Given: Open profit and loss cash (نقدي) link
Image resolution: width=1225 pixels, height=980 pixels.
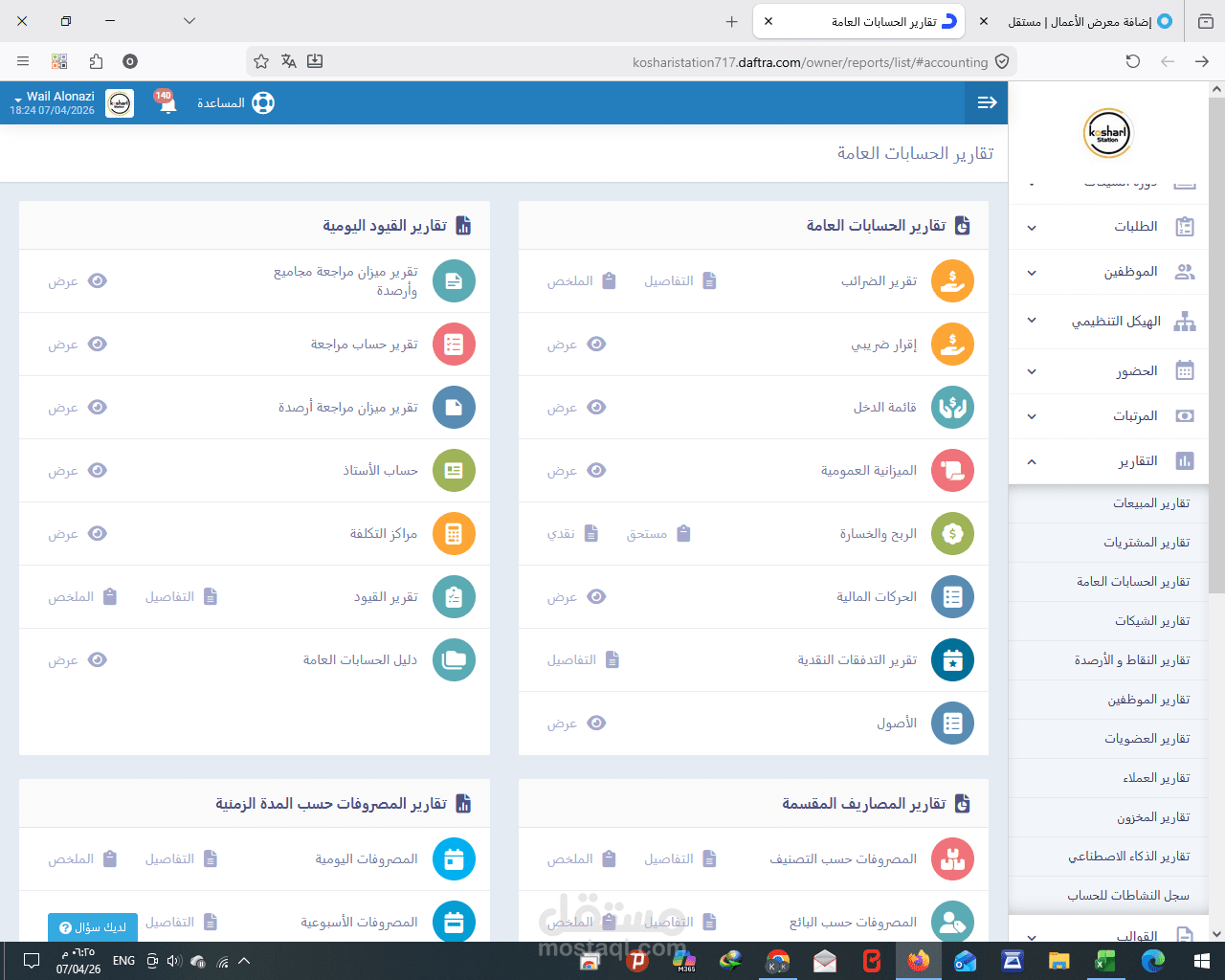Looking at the screenshot, I should (x=573, y=534).
